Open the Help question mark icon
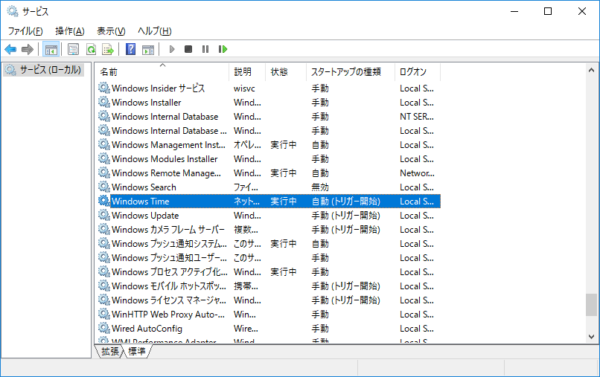The height and width of the screenshot is (377, 600). click(x=130, y=49)
